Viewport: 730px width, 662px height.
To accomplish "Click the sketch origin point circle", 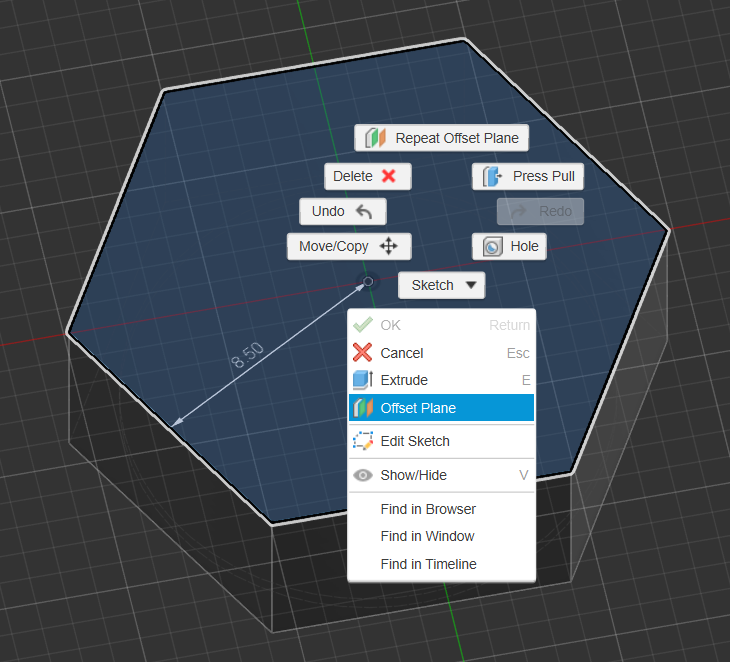I will [368, 281].
